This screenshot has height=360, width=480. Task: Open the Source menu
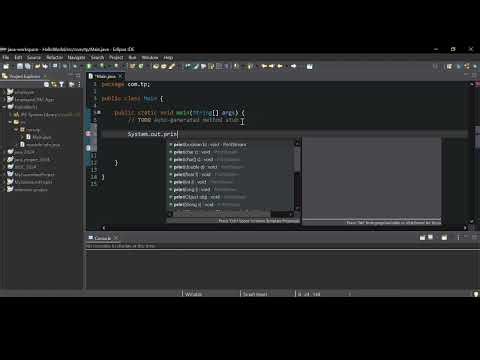tap(34, 57)
